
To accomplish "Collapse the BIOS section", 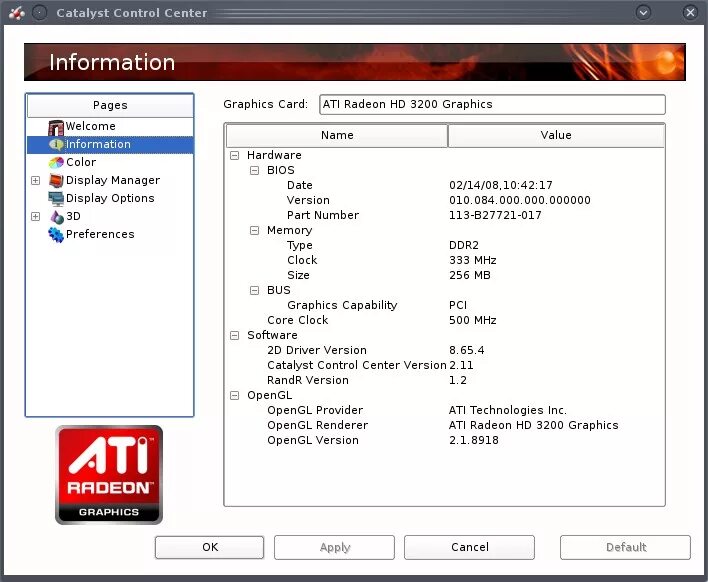I will click(x=255, y=170).
